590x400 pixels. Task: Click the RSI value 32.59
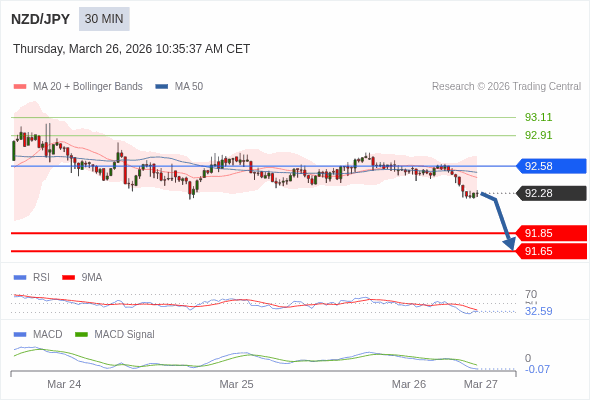pyautogui.click(x=538, y=312)
